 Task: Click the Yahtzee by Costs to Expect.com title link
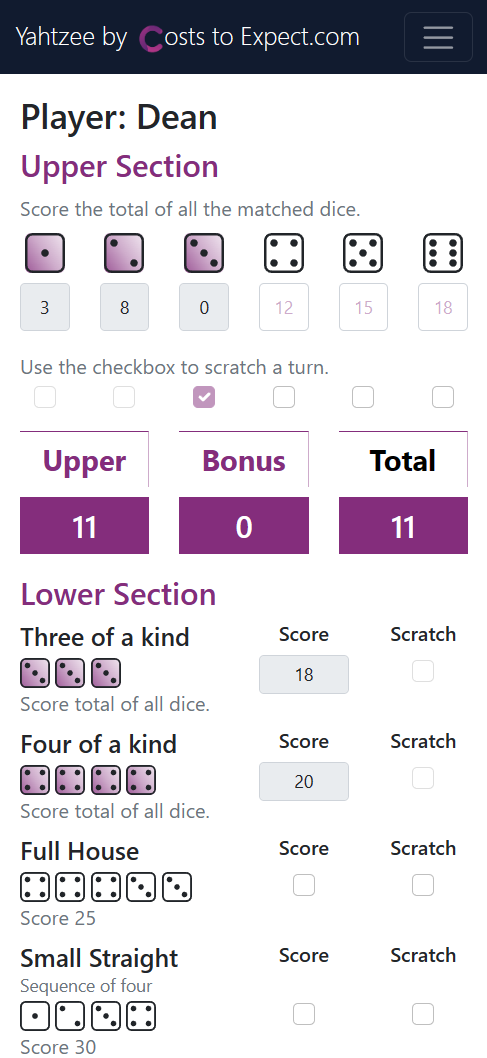188,37
